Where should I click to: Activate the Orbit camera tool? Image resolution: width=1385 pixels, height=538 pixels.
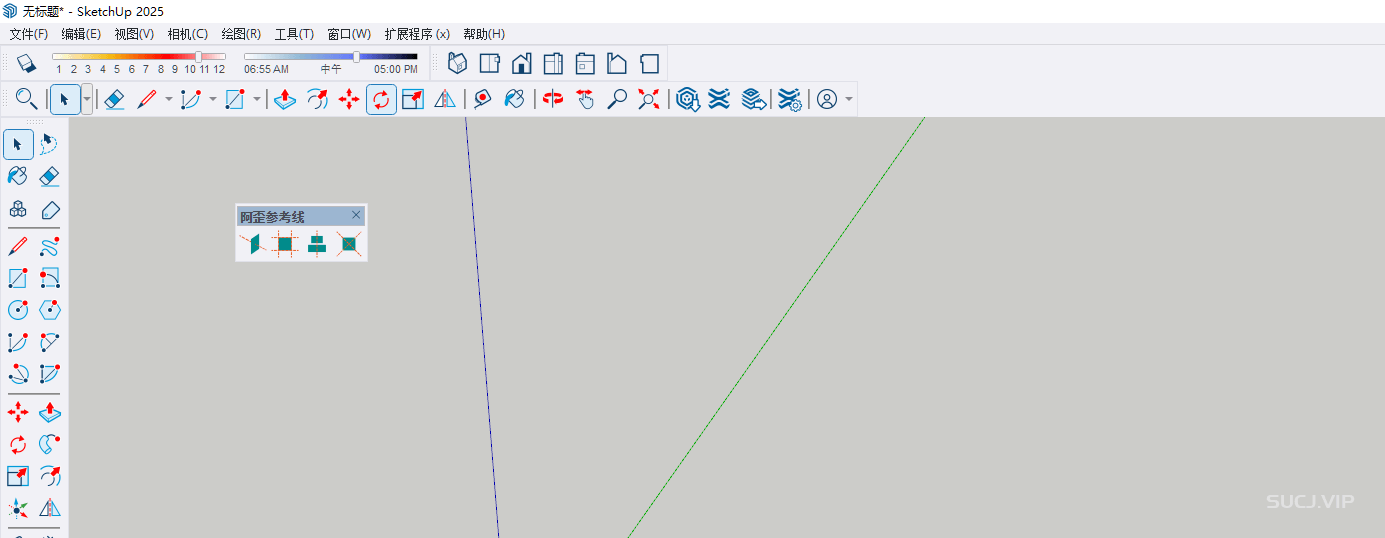[x=553, y=99]
